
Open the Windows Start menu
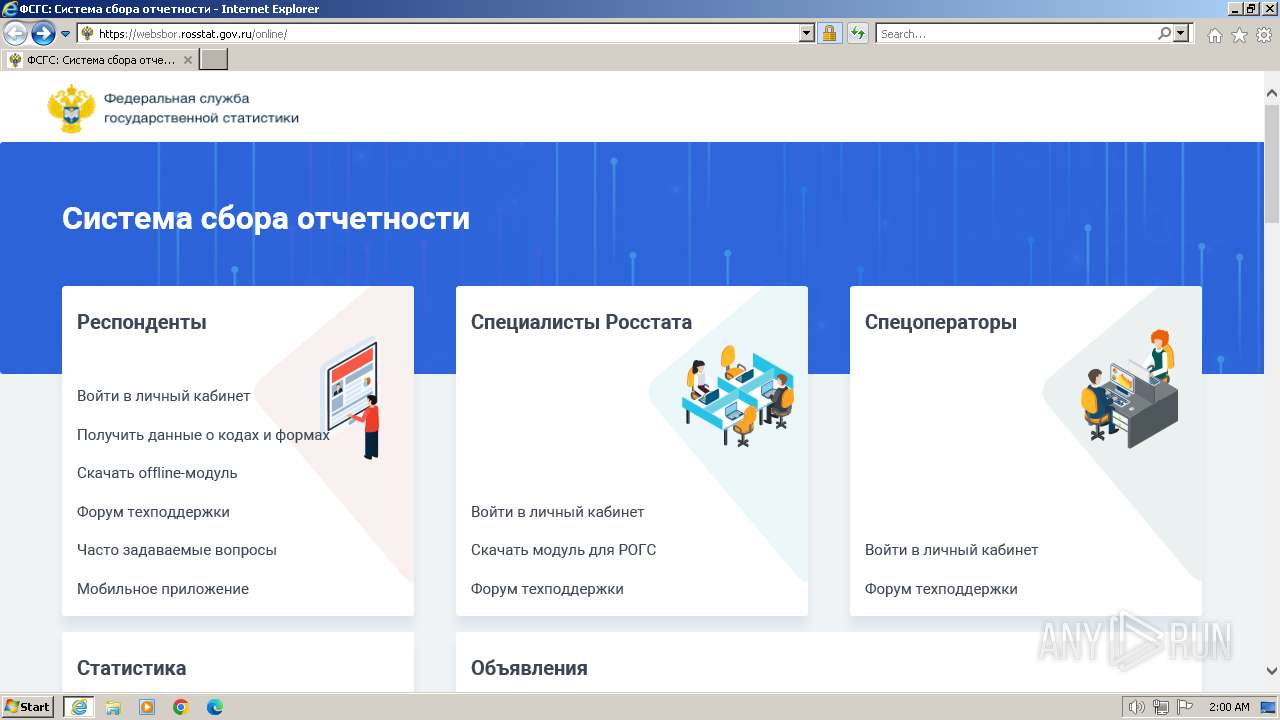(28, 707)
